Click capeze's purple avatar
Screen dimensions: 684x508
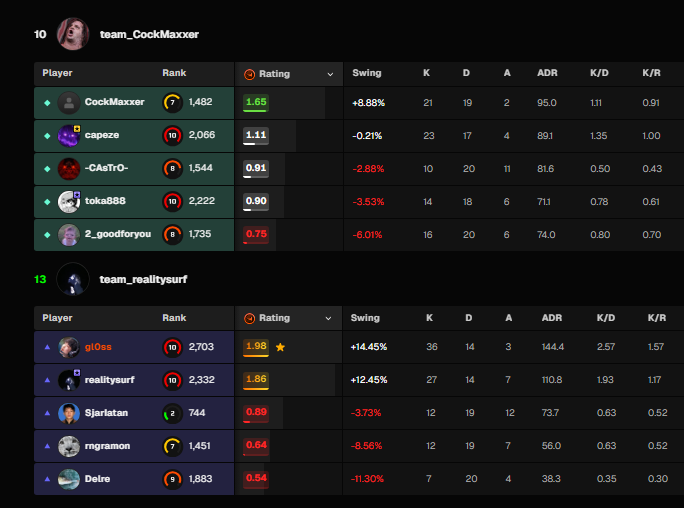pos(69,136)
